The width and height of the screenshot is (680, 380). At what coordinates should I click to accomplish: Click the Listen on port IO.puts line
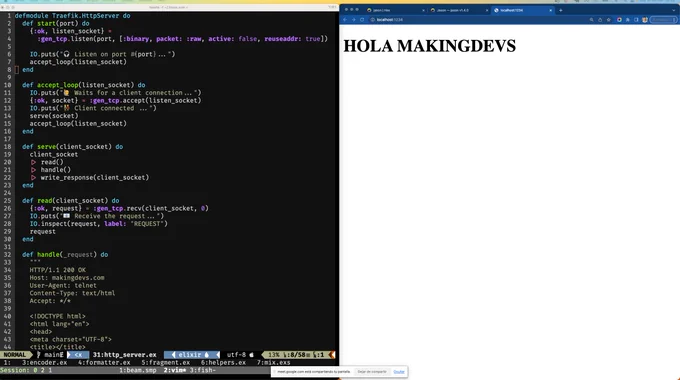point(102,54)
